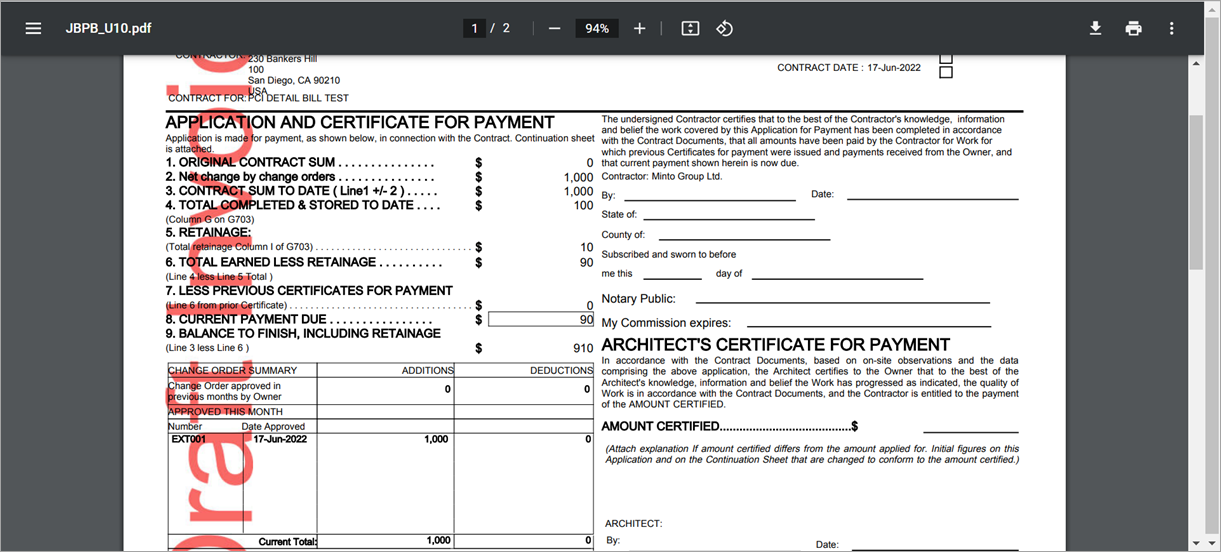Select the Current Payment Due amount box

coord(541,319)
